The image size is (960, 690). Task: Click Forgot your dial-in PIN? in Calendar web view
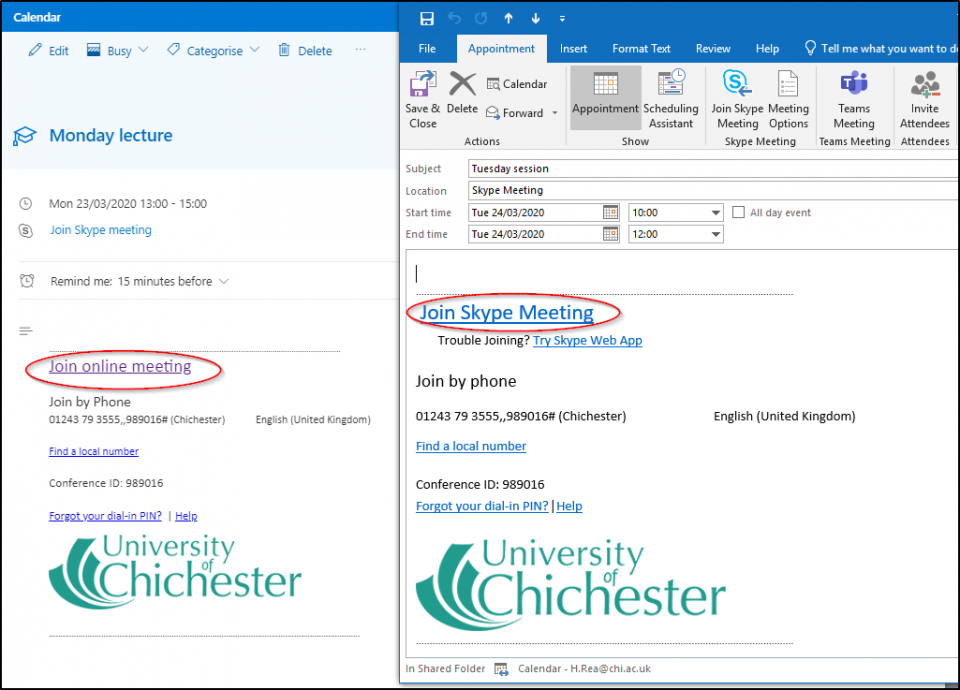click(105, 516)
